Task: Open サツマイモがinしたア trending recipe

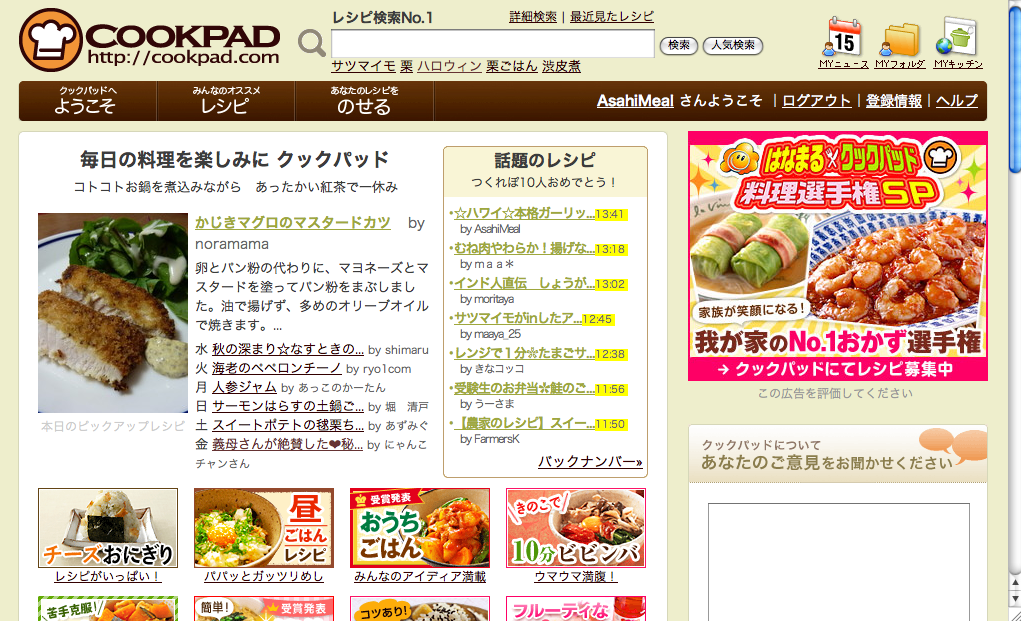Action: (x=518, y=318)
